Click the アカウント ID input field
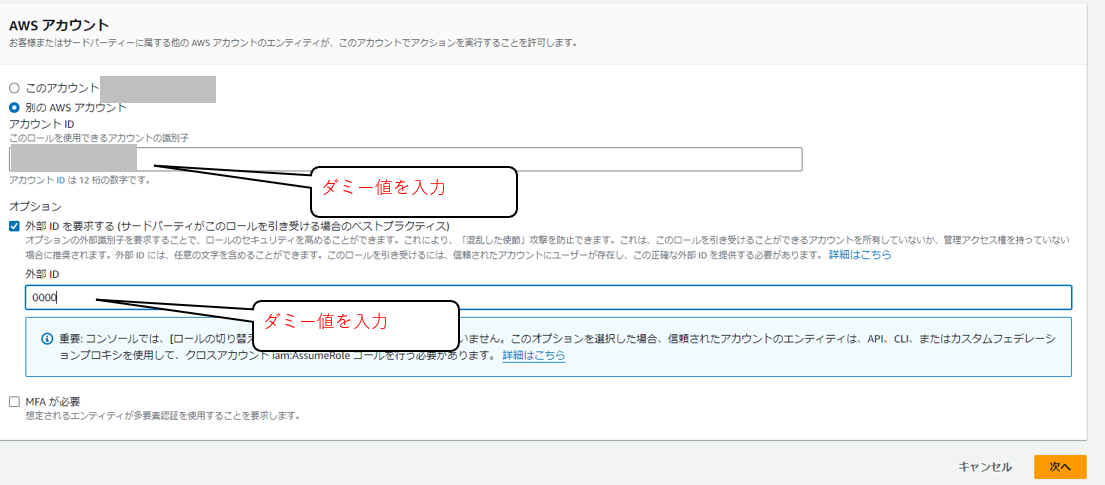This screenshot has width=1105, height=485. pyautogui.click(x=406, y=159)
